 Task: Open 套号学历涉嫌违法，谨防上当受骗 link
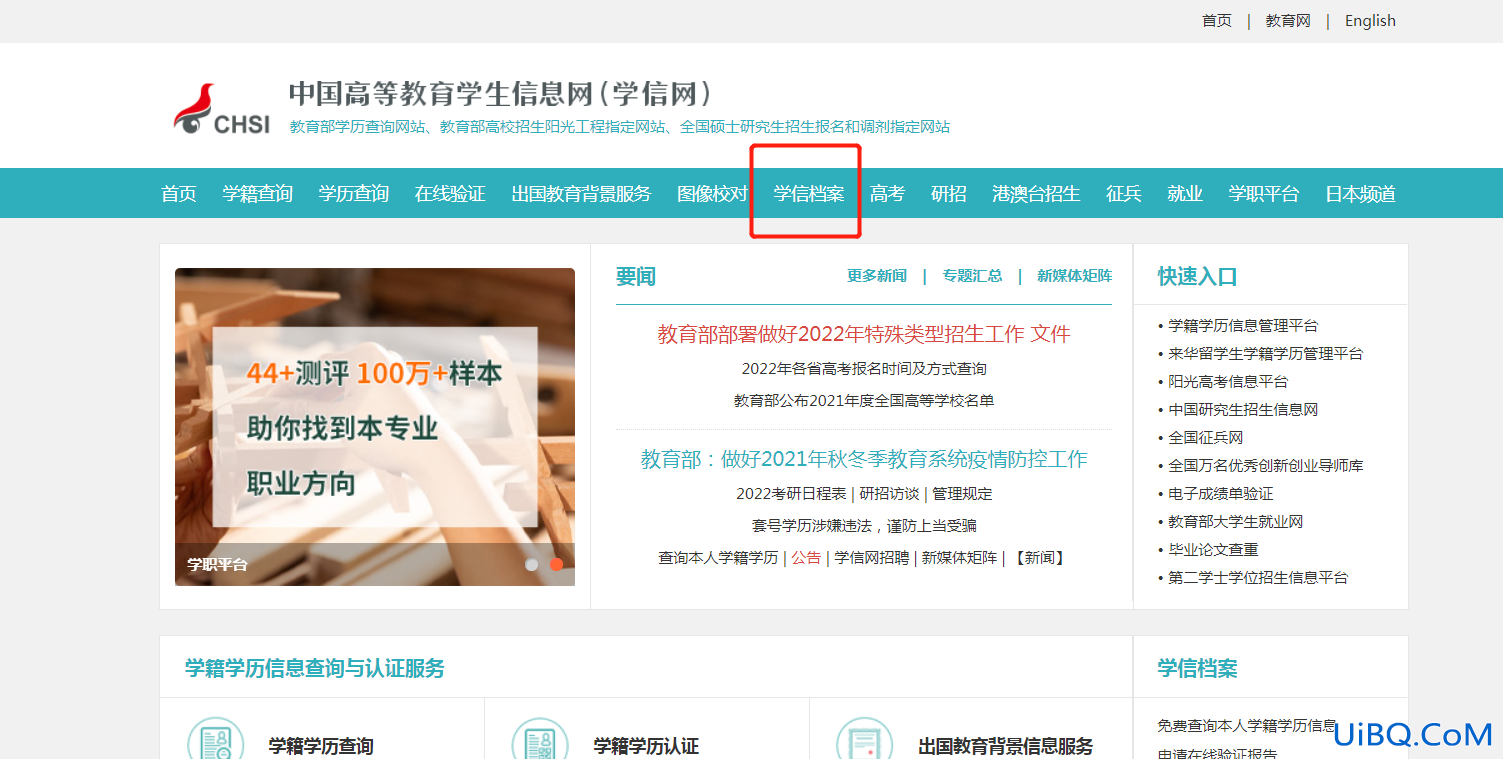point(864,526)
